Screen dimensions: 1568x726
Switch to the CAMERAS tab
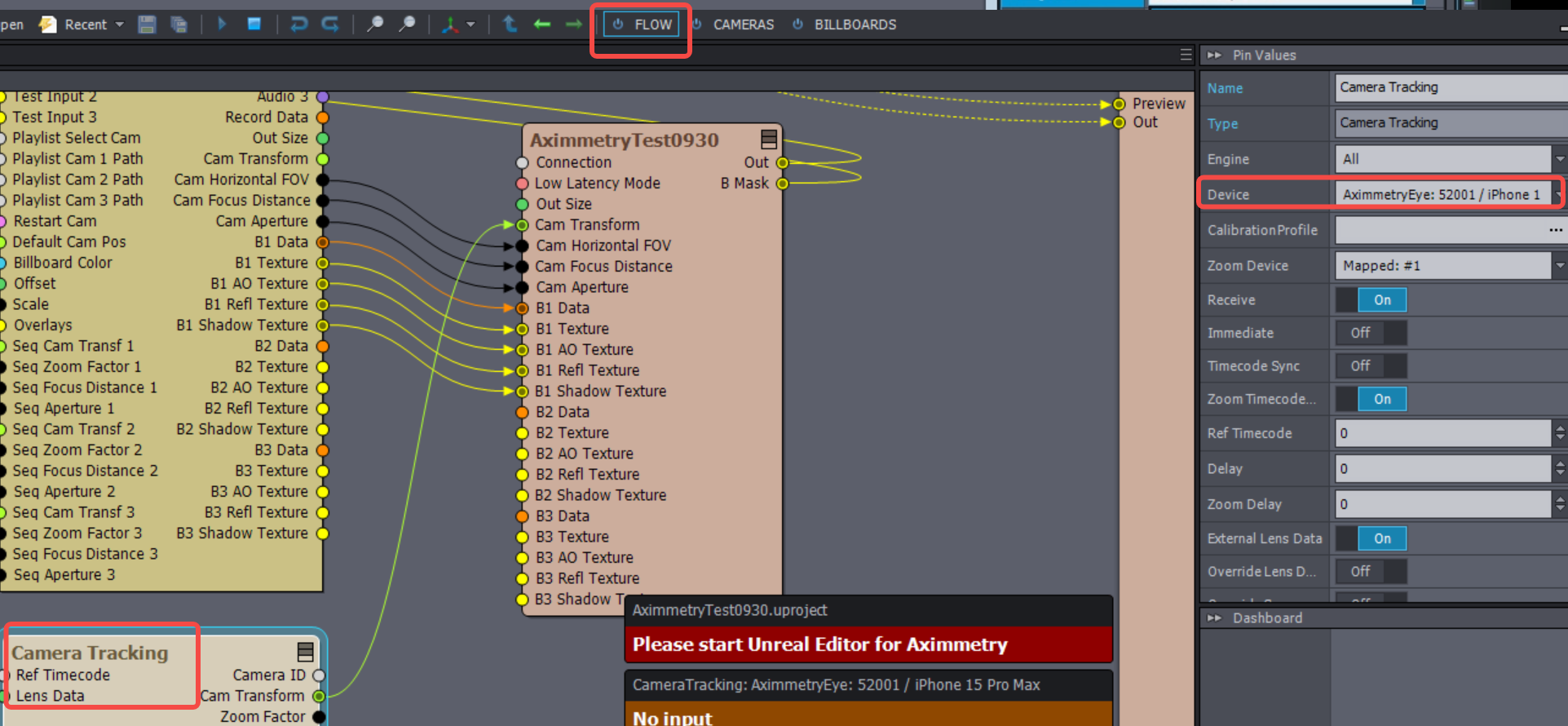[x=744, y=24]
